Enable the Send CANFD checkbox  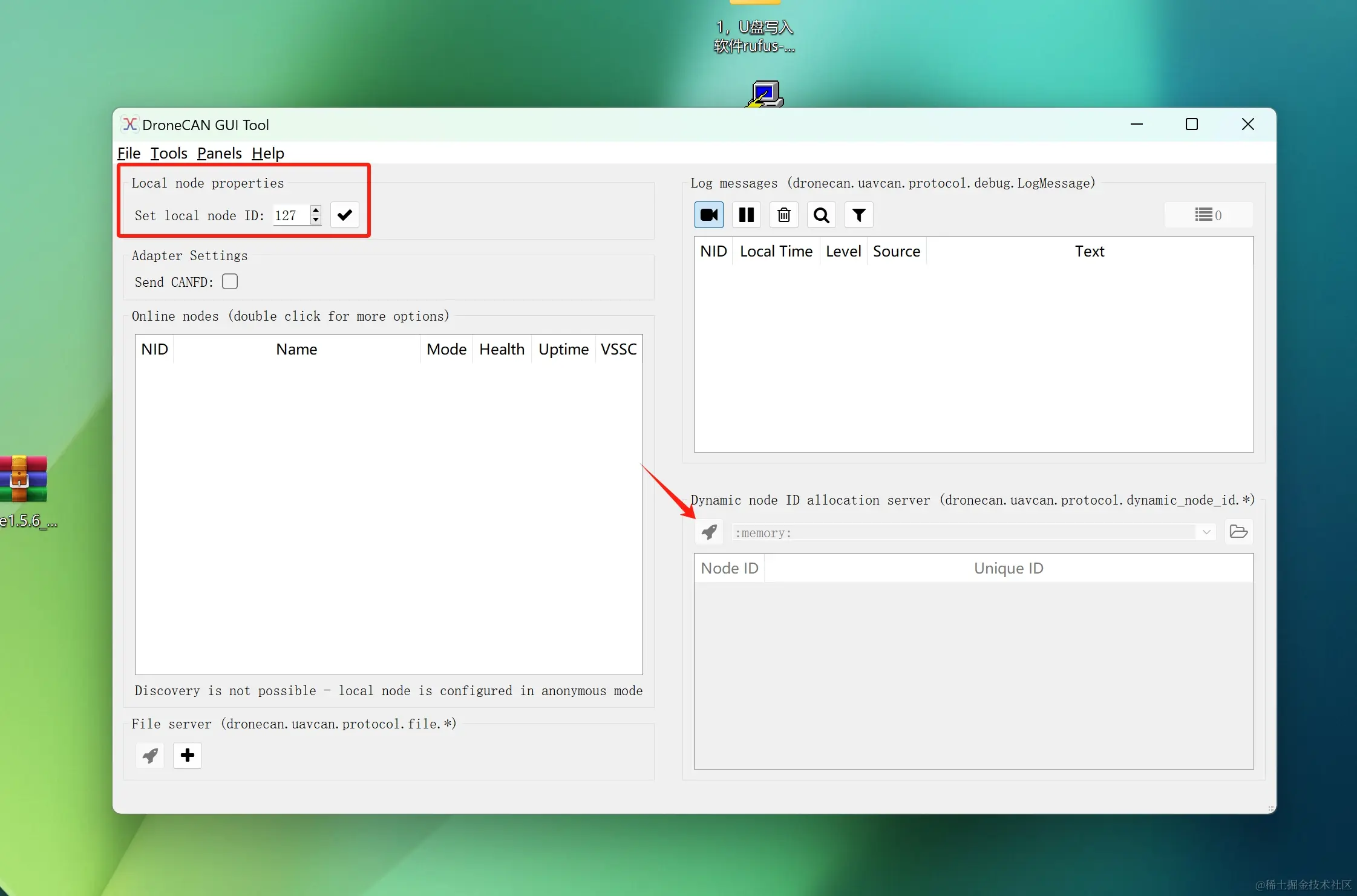coord(230,281)
